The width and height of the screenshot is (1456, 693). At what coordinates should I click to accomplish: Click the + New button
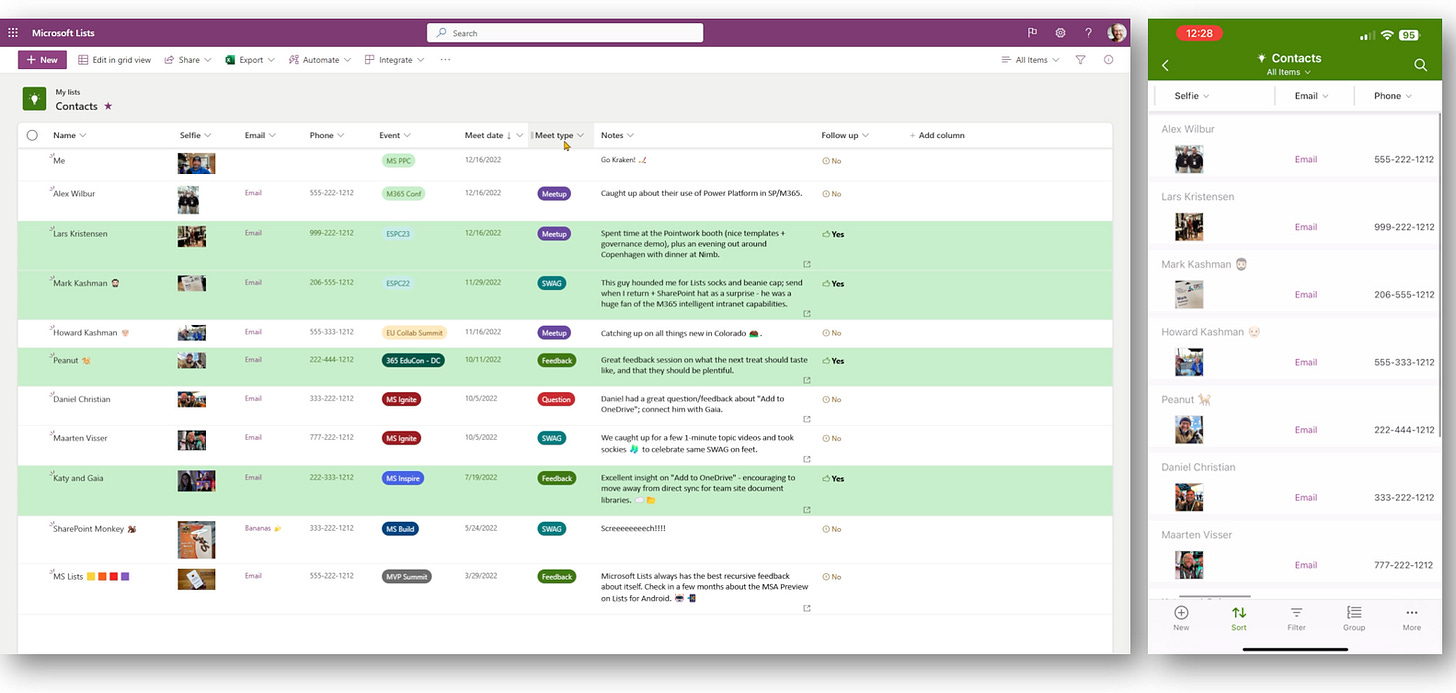(43, 60)
